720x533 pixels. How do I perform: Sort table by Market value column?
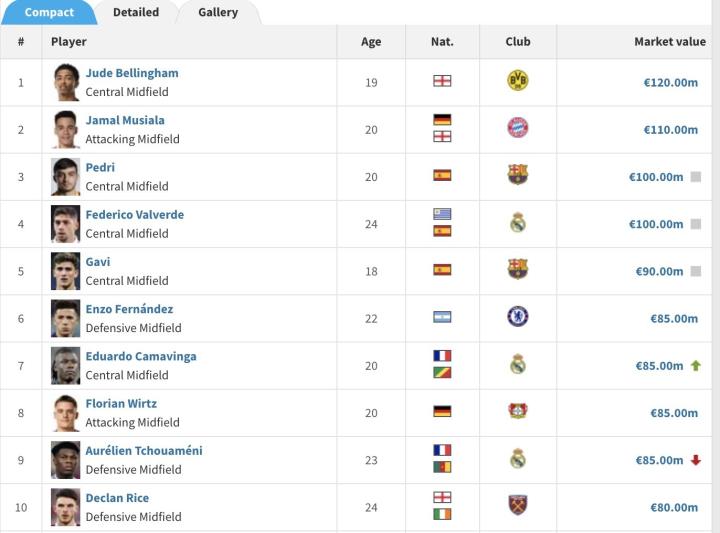click(669, 42)
